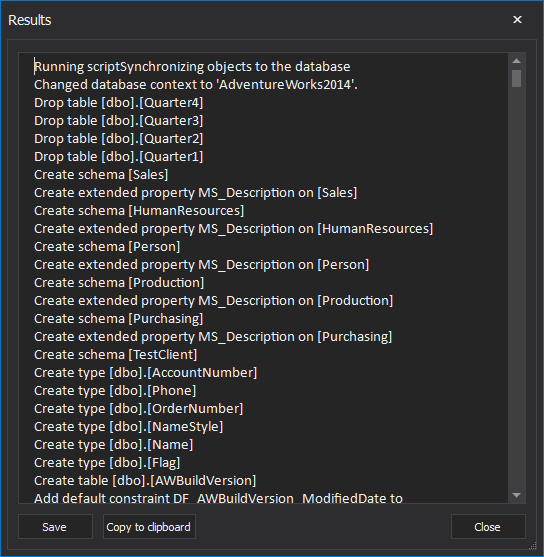Click the 'Changed database context' line
Viewport: 544px width, 557px height.
pos(196,85)
